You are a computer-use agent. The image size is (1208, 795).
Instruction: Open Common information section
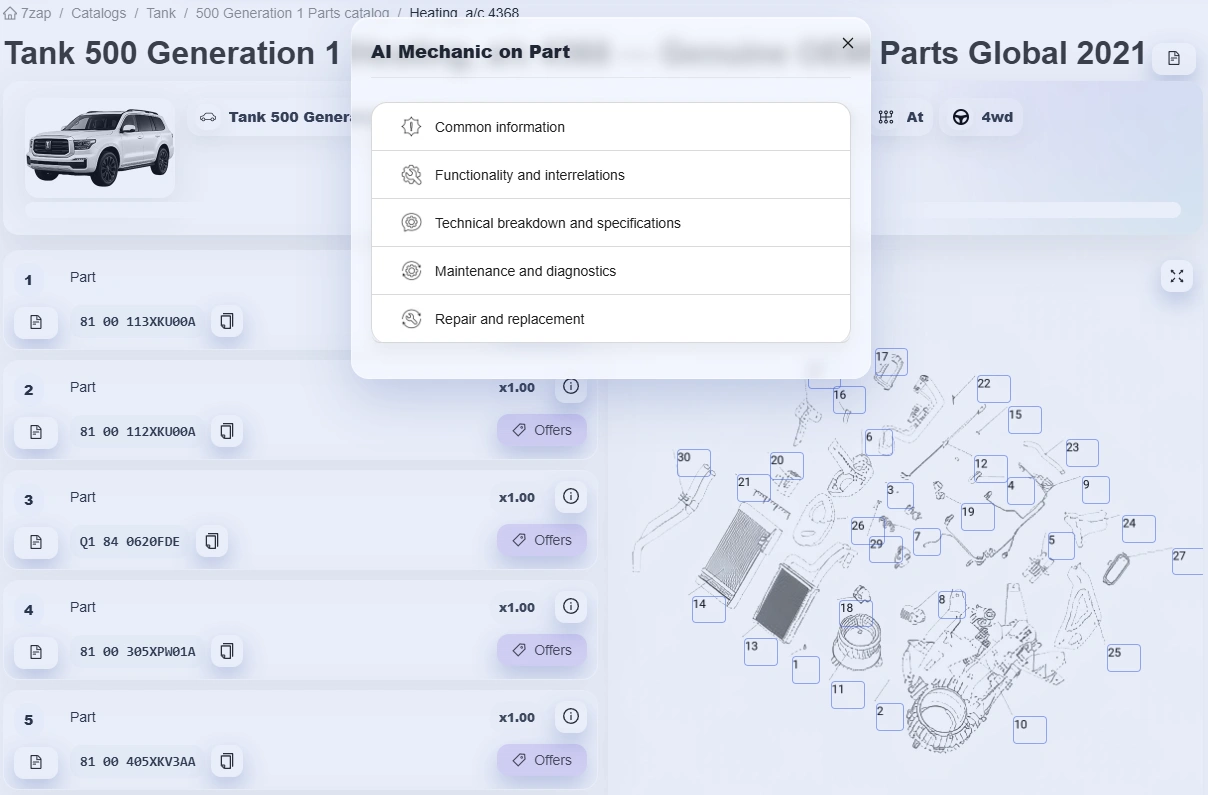pyautogui.click(x=611, y=127)
